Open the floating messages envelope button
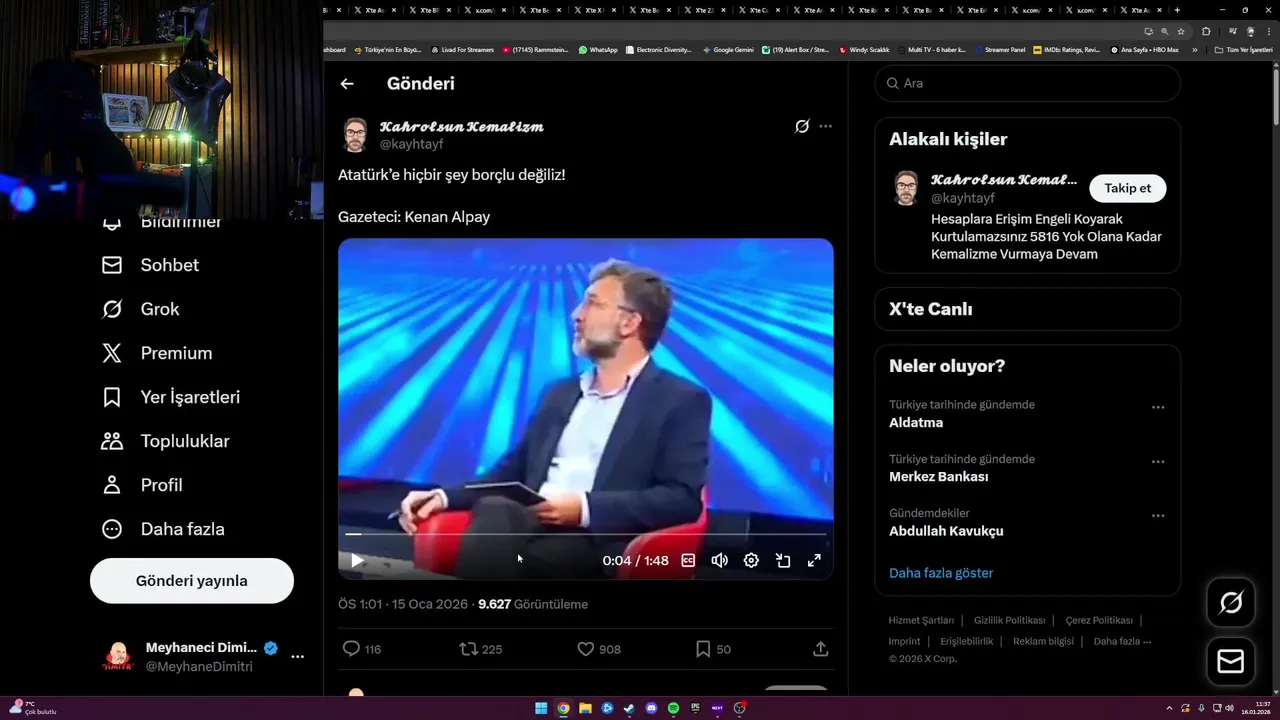The image size is (1280, 720). click(x=1231, y=661)
